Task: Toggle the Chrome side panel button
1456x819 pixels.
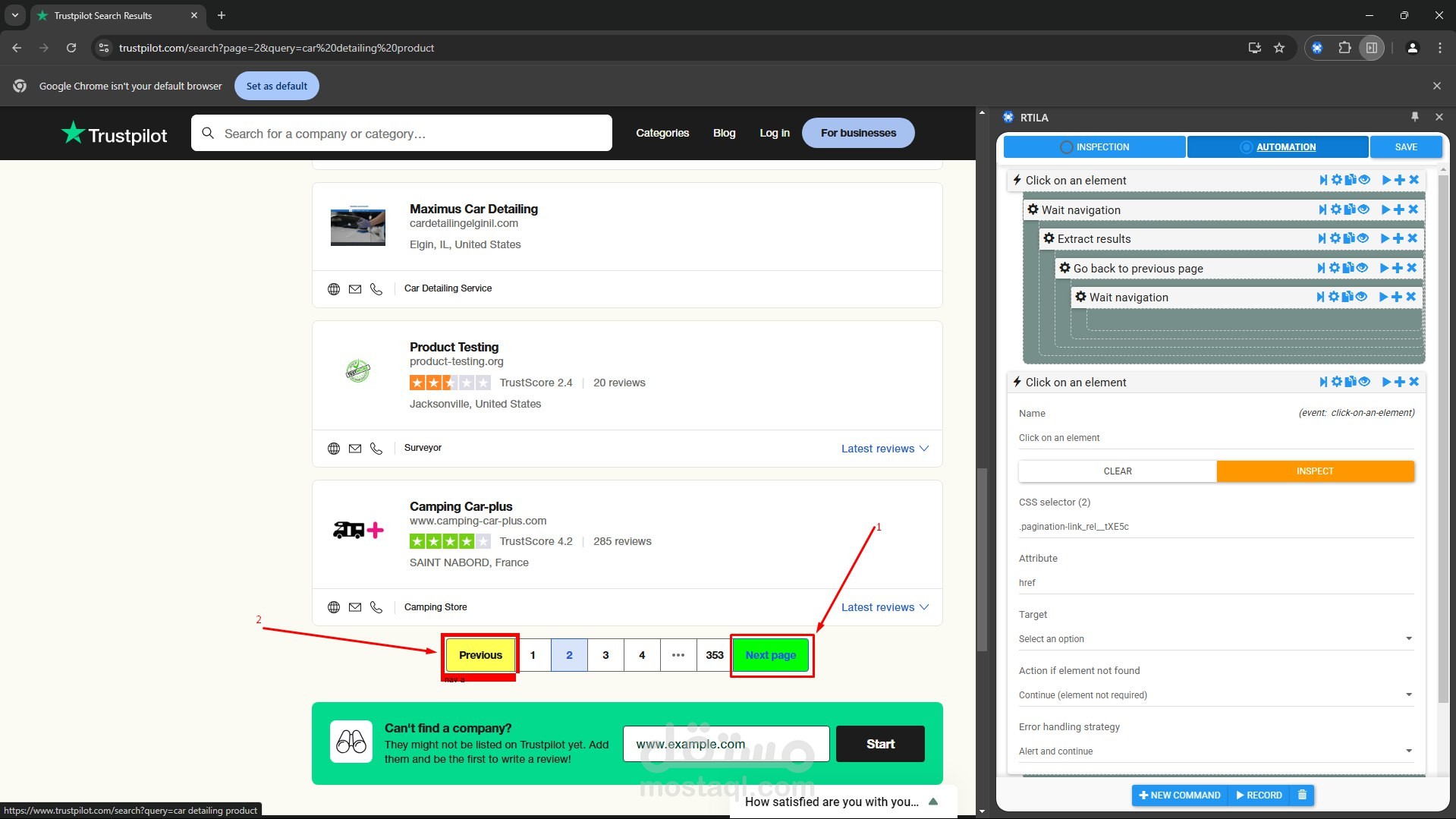Action: pyautogui.click(x=1372, y=48)
